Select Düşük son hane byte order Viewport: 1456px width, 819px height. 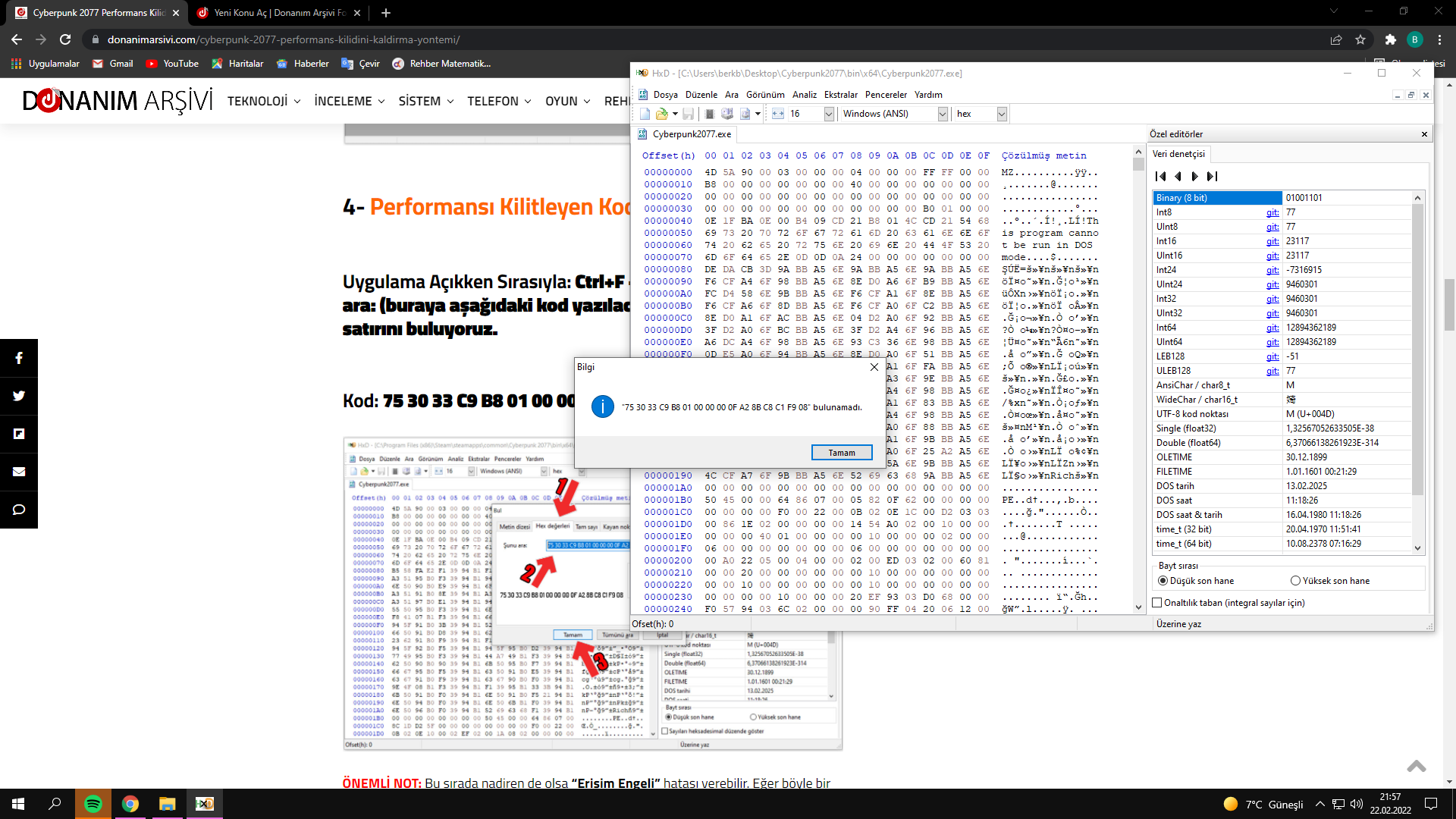[1163, 581]
